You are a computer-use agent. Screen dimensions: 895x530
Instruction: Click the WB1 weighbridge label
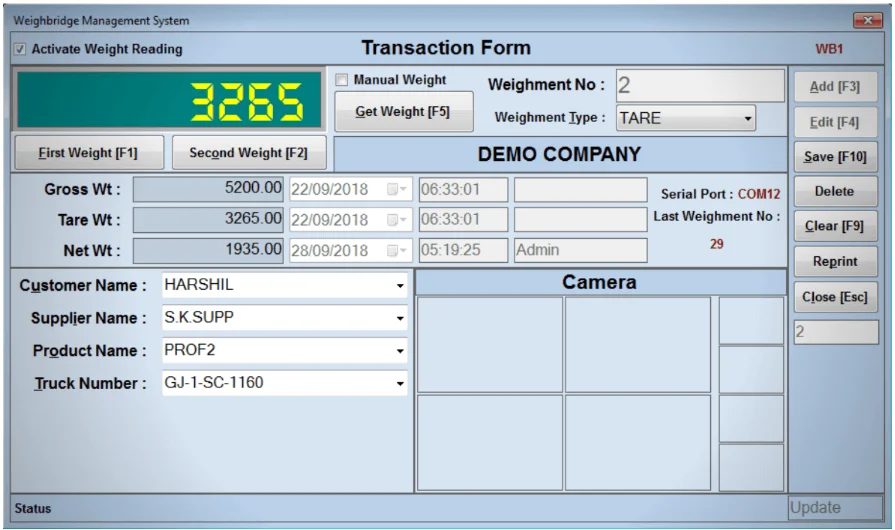pyautogui.click(x=829, y=49)
